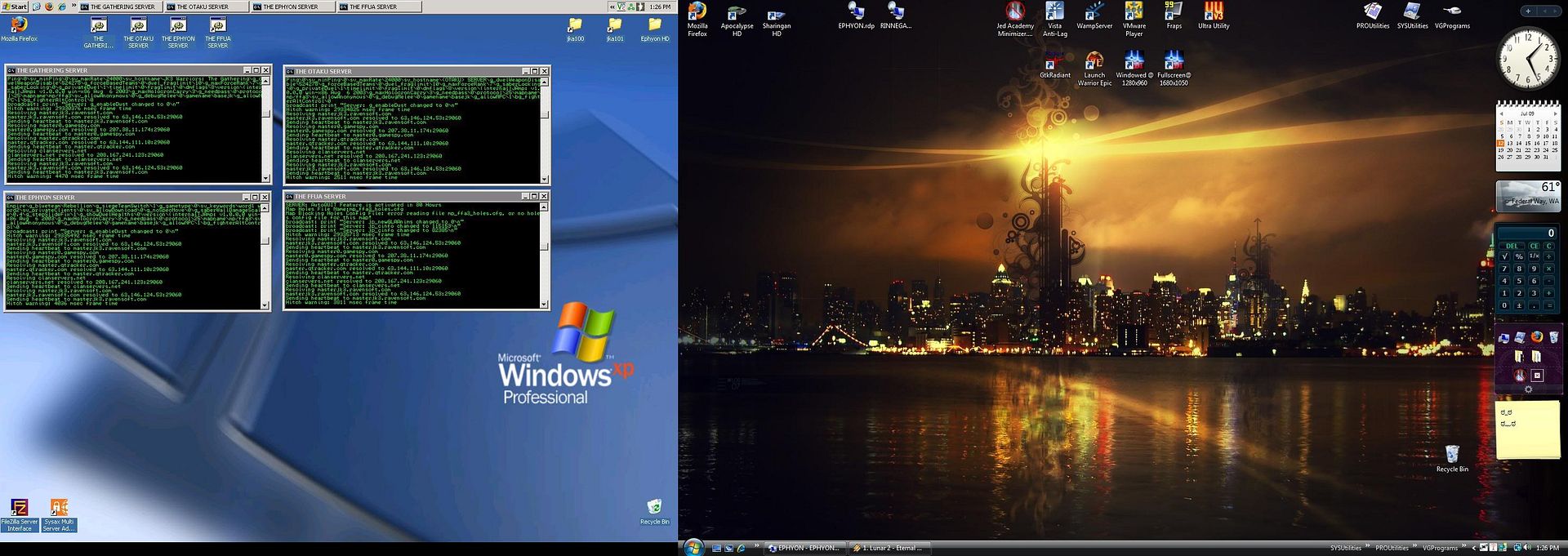Image resolution: width=1568 pixels, height=556 pixels.
Task: Go to previous month in calendar gadget
Action: (x=1501, y=113)
